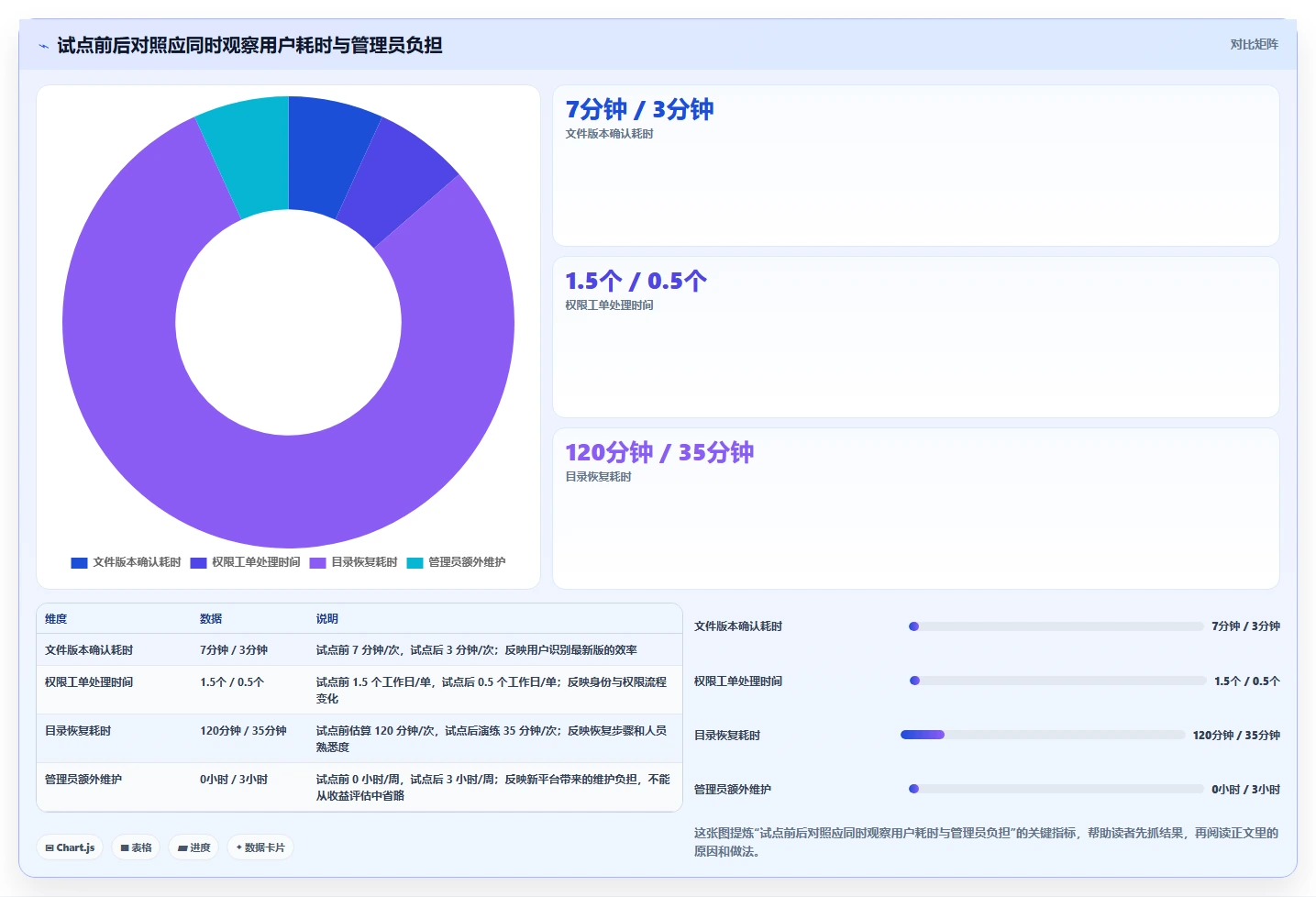Click the 对比矩阵 label in header
The width and height of the screenshot is (1316, 897).
tap(1254, 44)
